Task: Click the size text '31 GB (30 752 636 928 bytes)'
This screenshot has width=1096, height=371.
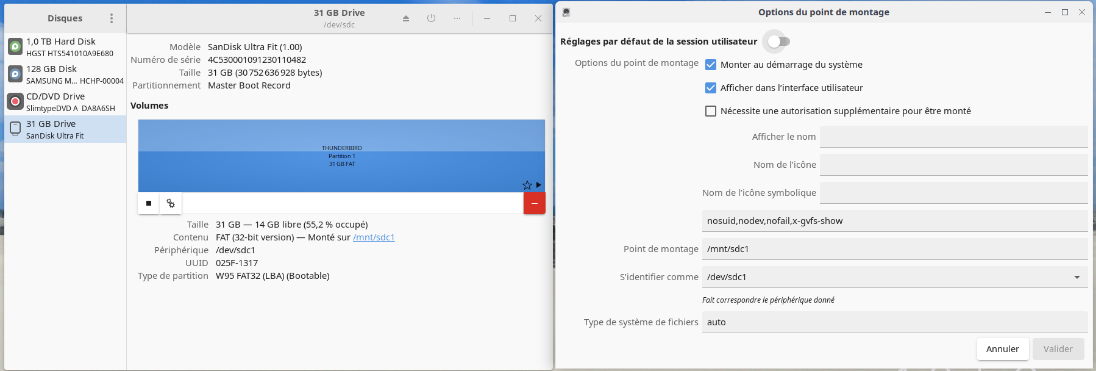Action: (x=265, y=73)
